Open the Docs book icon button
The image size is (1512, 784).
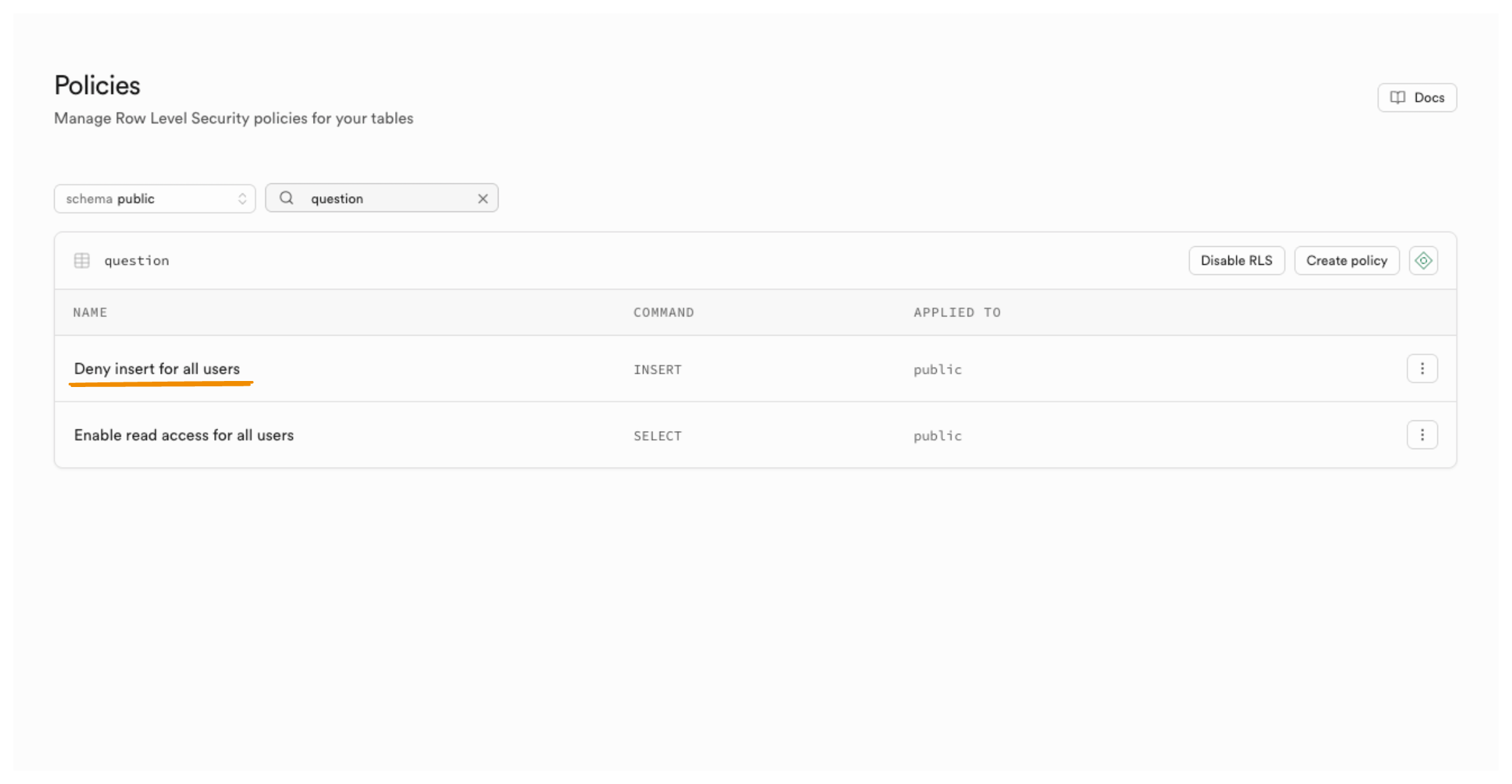tap(1417, 97)
